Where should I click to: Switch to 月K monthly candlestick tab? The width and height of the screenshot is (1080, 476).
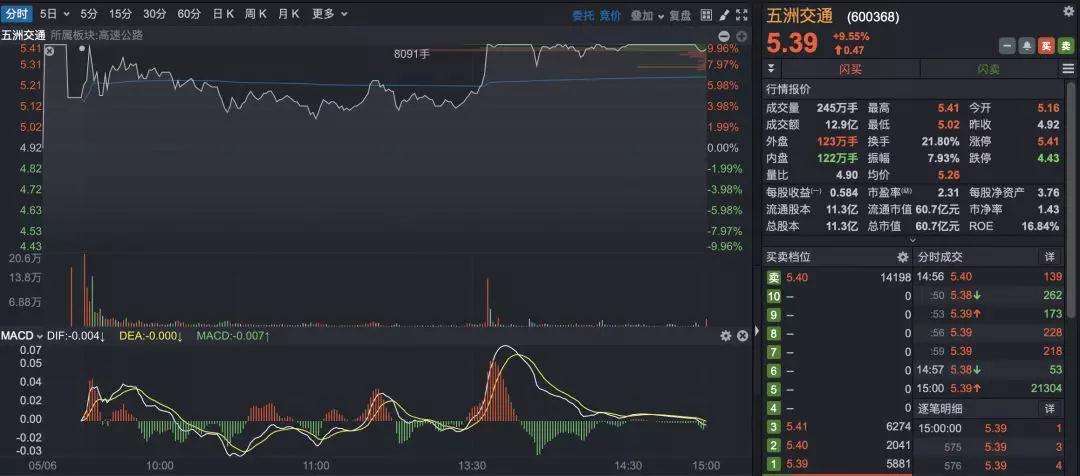pyautogui.click(x=289, y=14)
